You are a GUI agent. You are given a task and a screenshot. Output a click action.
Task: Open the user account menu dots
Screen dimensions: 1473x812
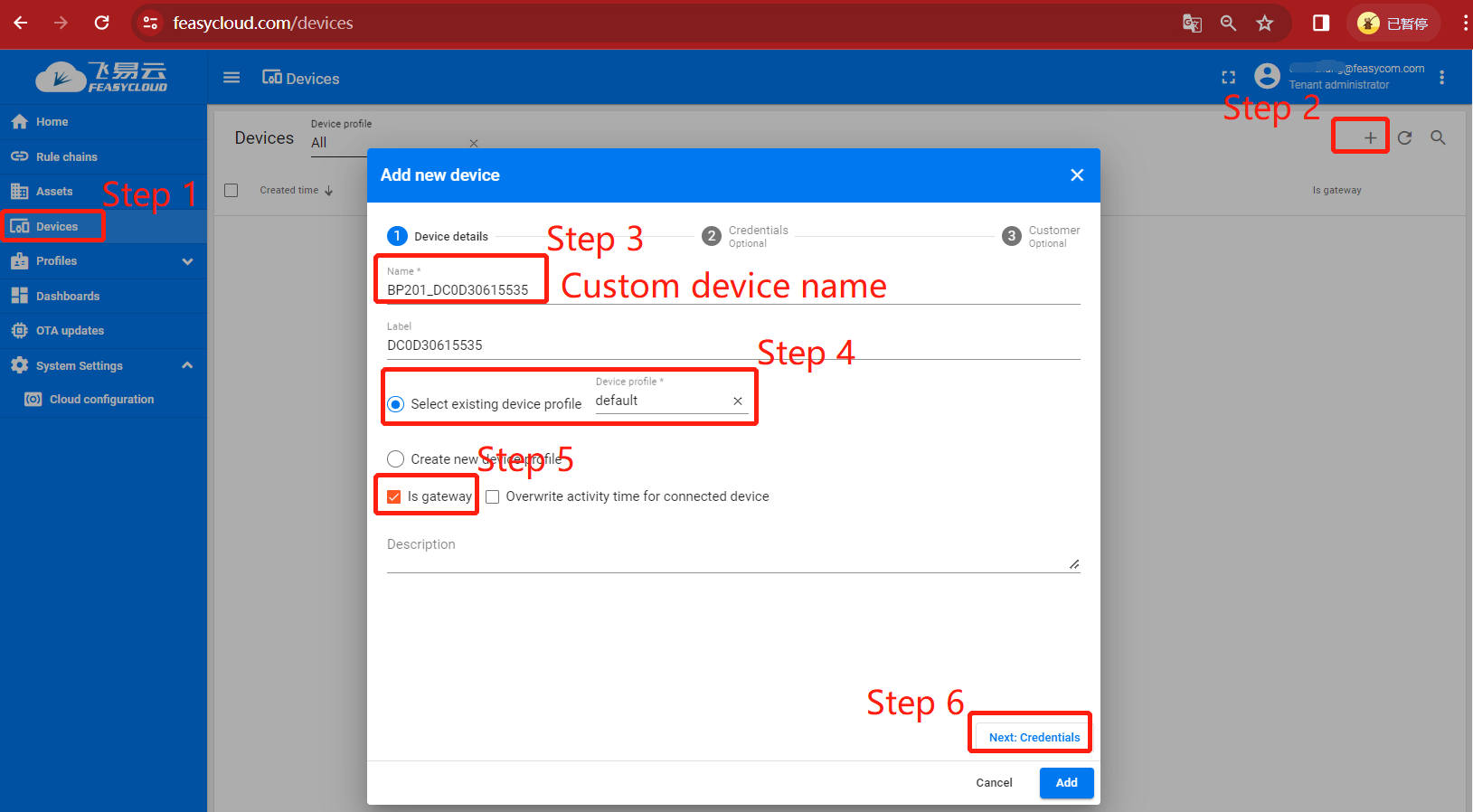(x=1441, y=78)
